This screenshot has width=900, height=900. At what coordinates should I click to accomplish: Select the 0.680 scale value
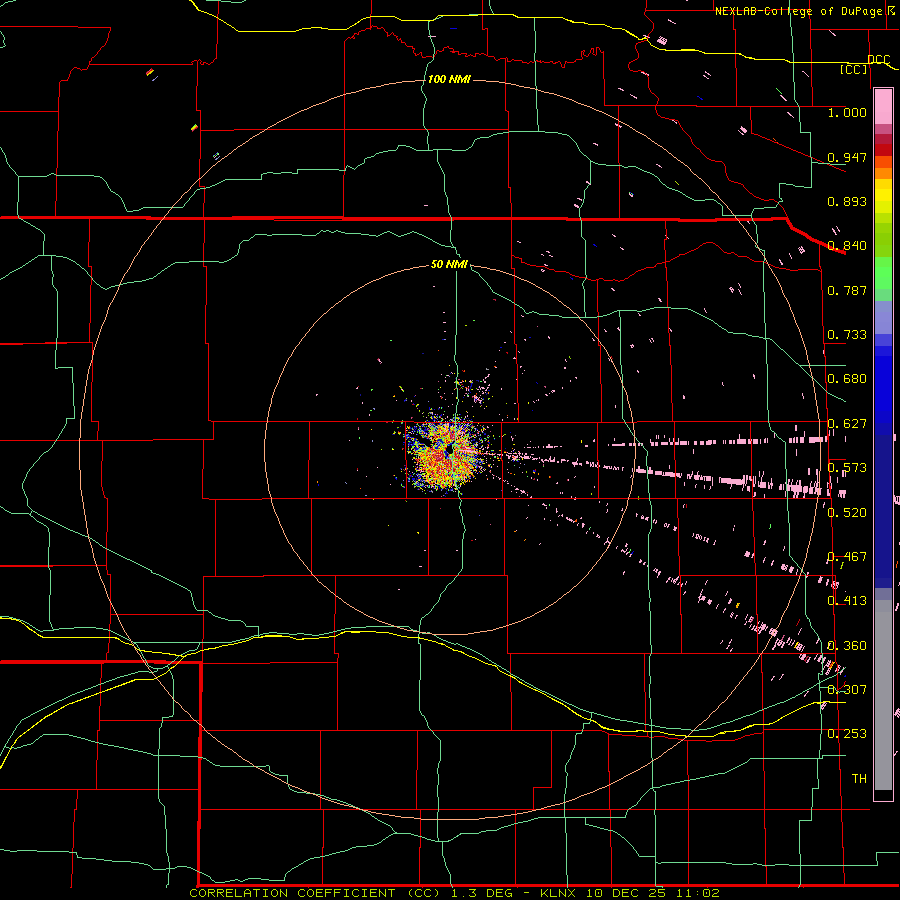(x=847, y=379)
